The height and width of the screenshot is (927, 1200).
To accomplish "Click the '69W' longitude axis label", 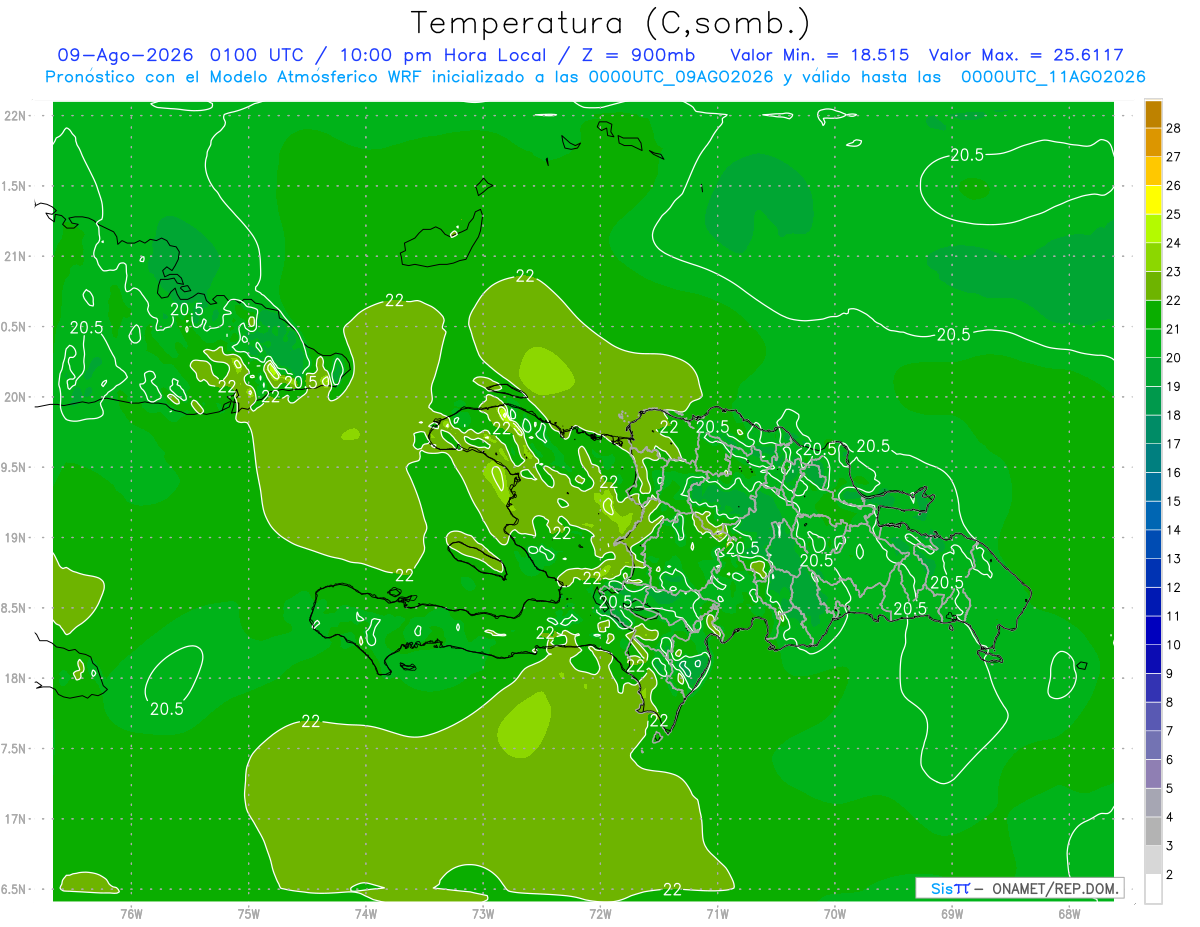I will click(952, 913).
